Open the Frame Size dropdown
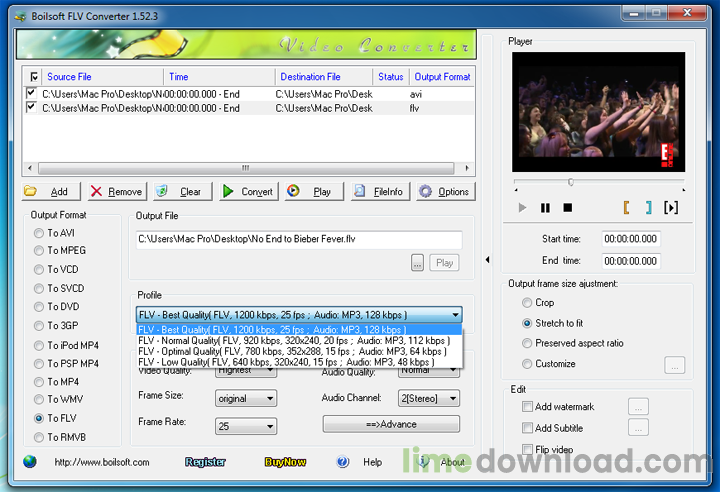 [246, 398]
